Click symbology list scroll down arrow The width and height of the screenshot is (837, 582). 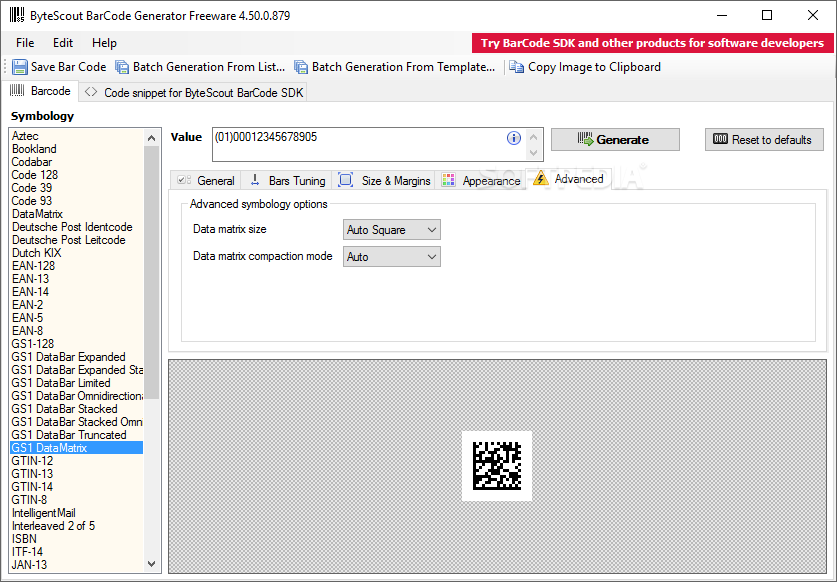[x=152, y=563]
